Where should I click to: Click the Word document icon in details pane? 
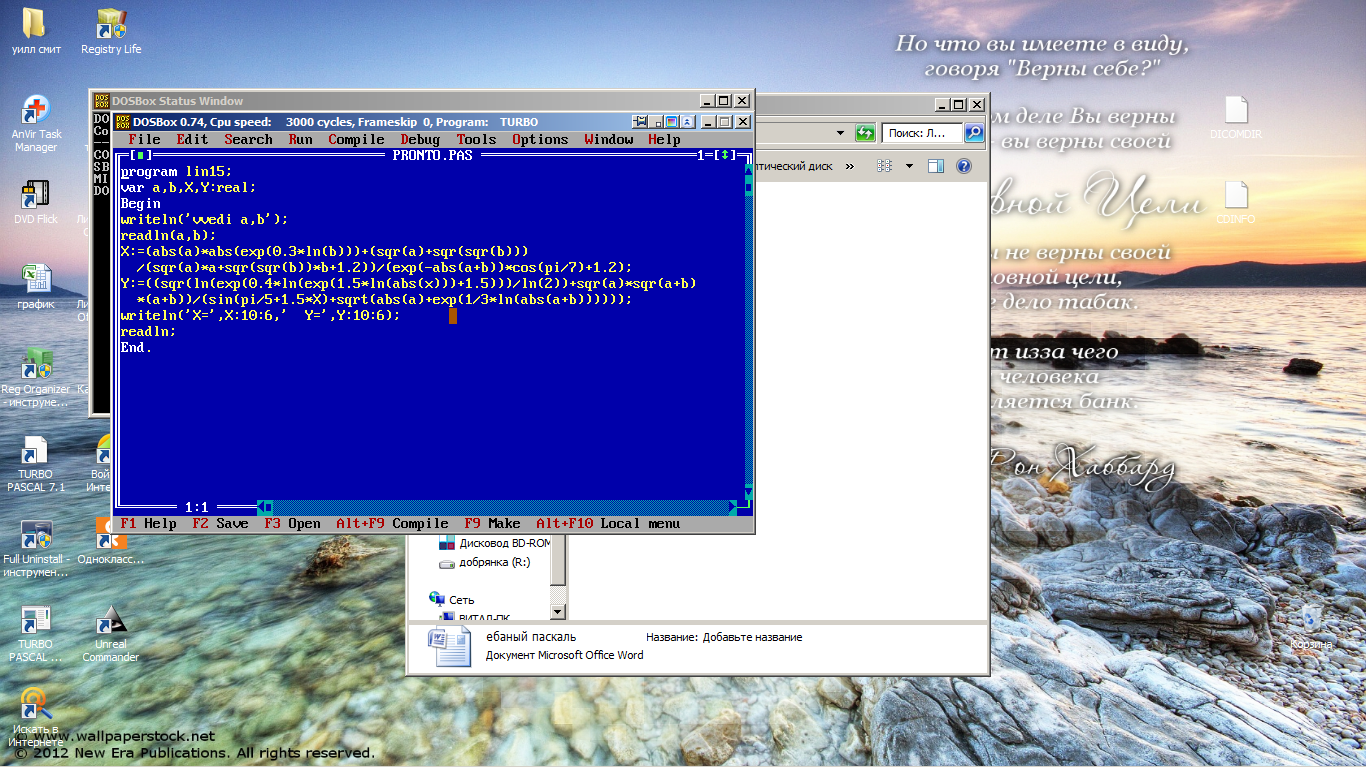pos(449,647)
